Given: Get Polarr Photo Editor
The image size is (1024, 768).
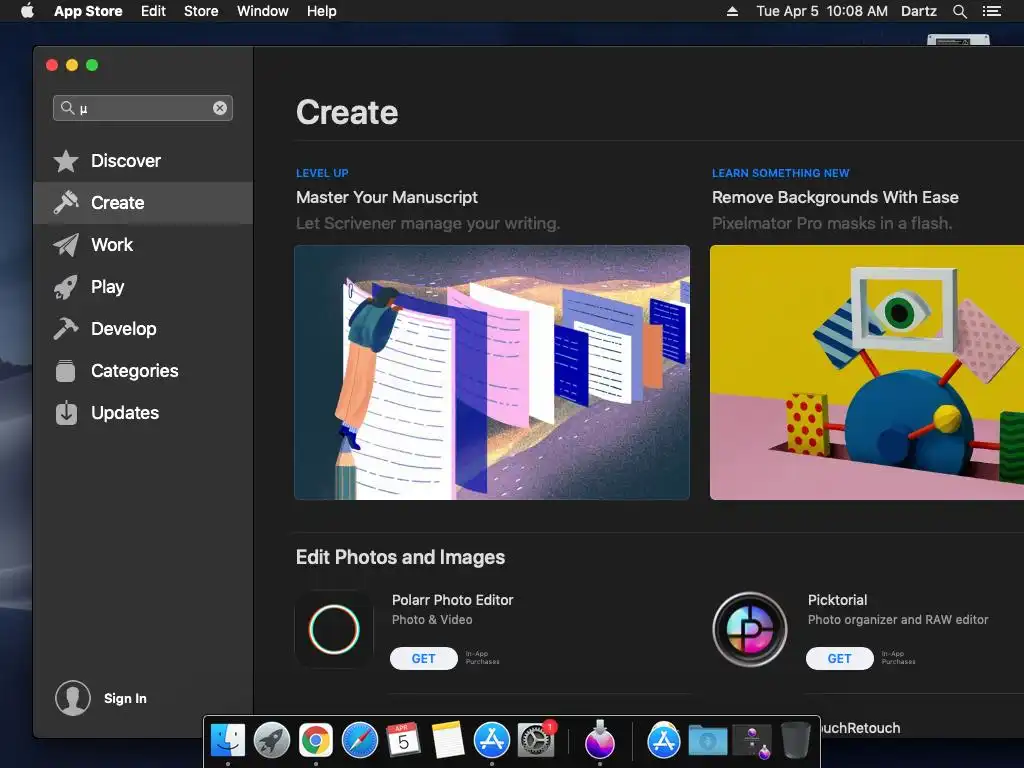Looking at the screenshot, I should tap(424, 658).
